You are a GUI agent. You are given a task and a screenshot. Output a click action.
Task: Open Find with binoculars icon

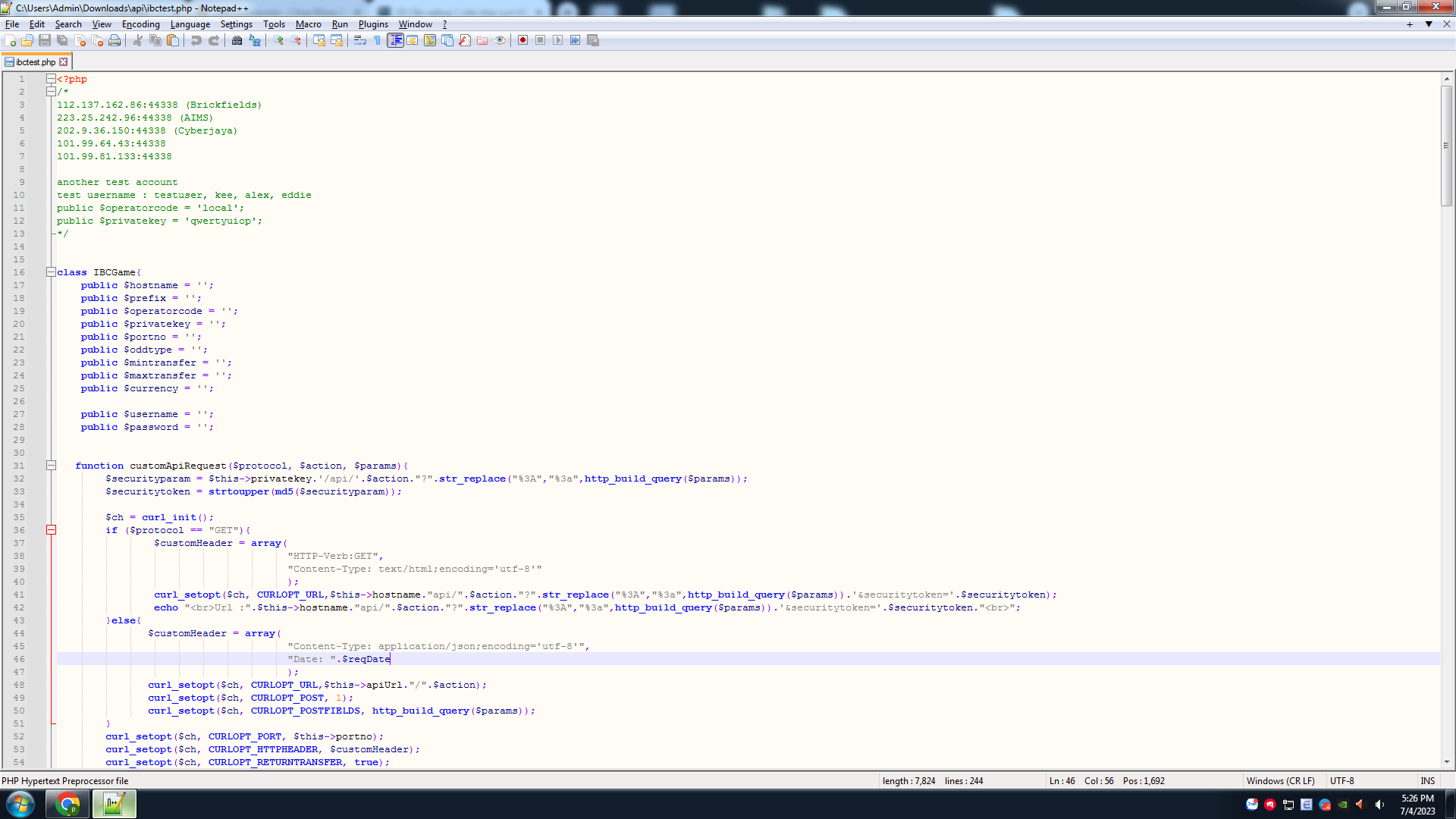(237, 40)
